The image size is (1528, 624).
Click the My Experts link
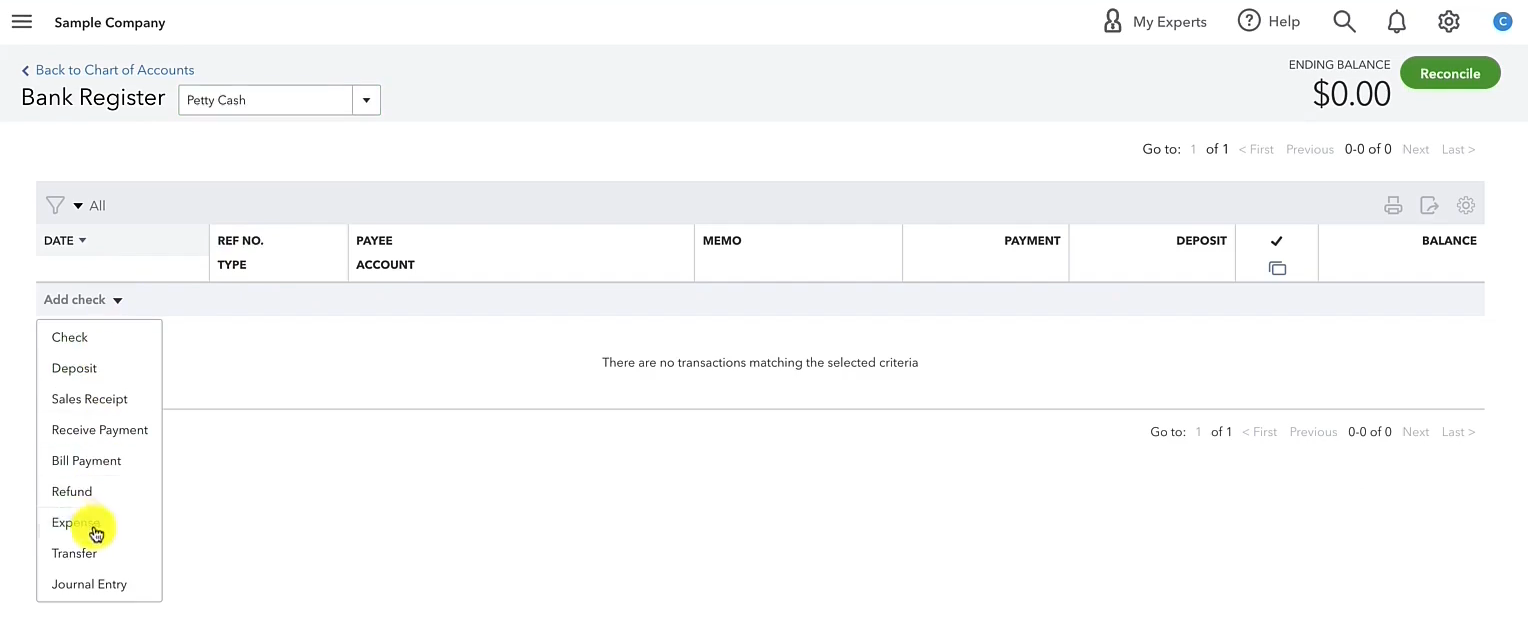pyautogui.click(x=1154, y=21)
